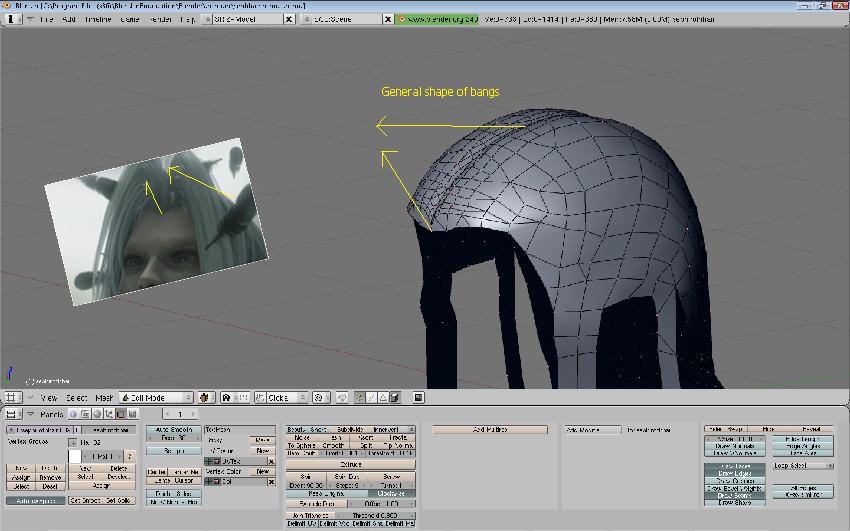
Task: Open the Add menu in top bar
Action: click(x=69, y=19)
